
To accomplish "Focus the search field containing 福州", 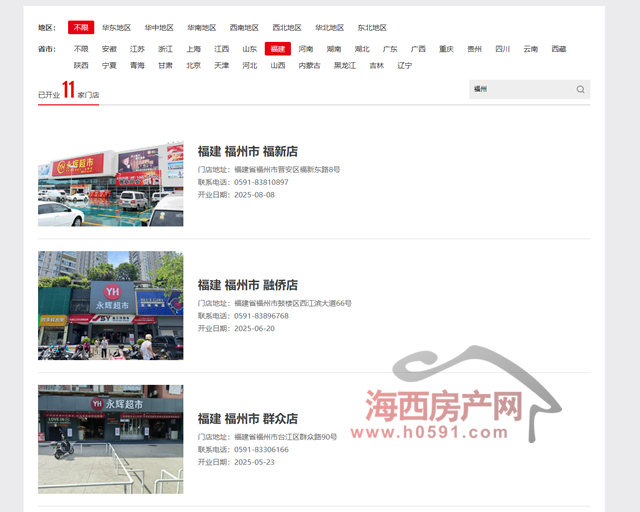I will (x=529, y=89).
